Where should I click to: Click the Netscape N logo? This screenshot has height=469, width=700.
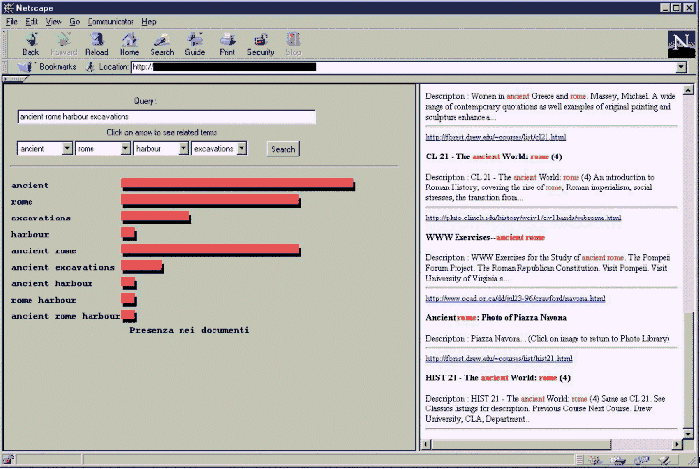pyautogui.click(x=681, y=45)
